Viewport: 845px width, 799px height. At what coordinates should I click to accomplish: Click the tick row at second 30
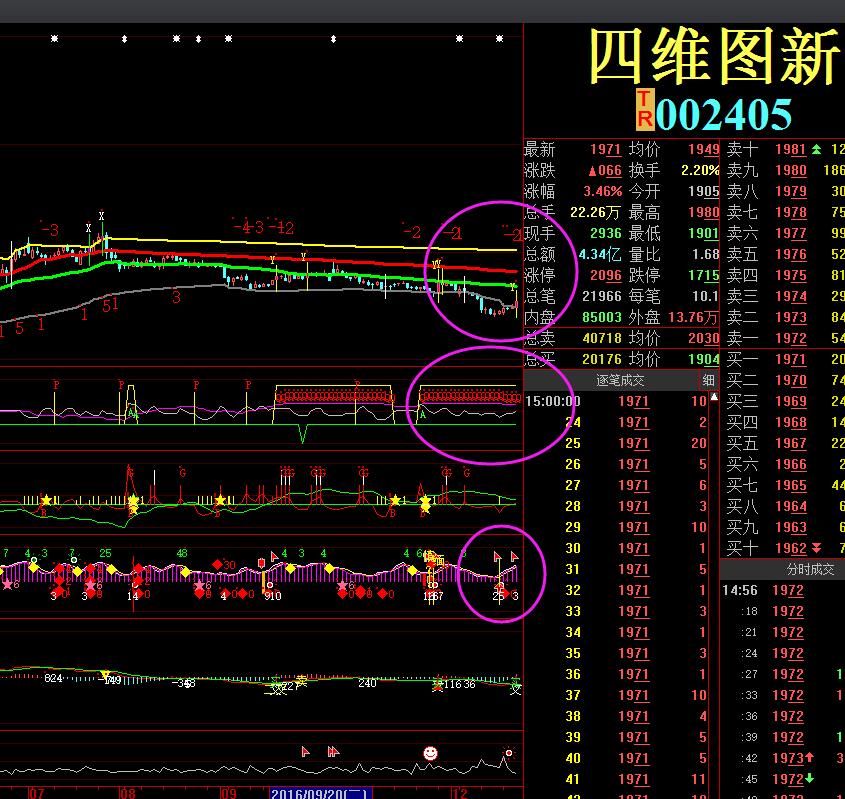[616, 548]
